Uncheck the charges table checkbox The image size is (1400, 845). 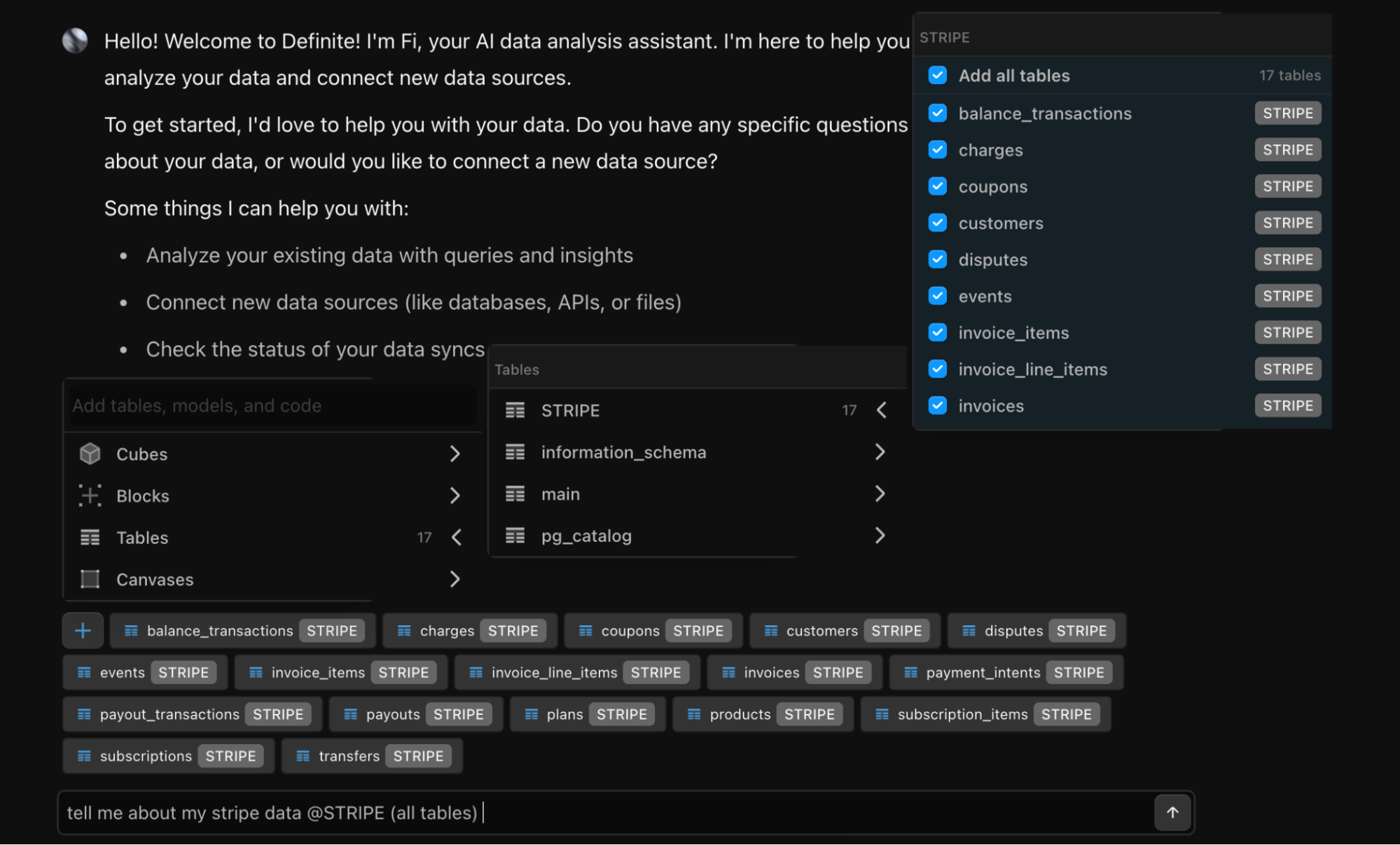click(938, 150)
